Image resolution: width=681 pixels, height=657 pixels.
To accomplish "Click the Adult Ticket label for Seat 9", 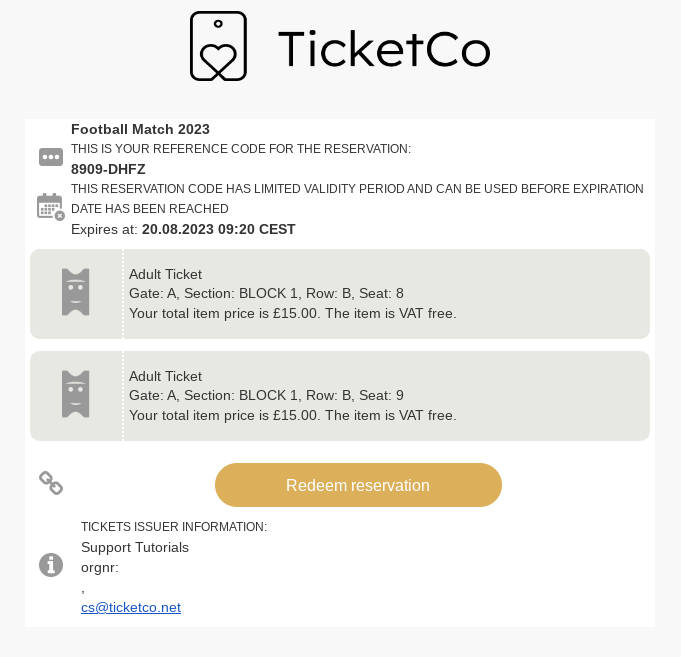I will [166, 376].
